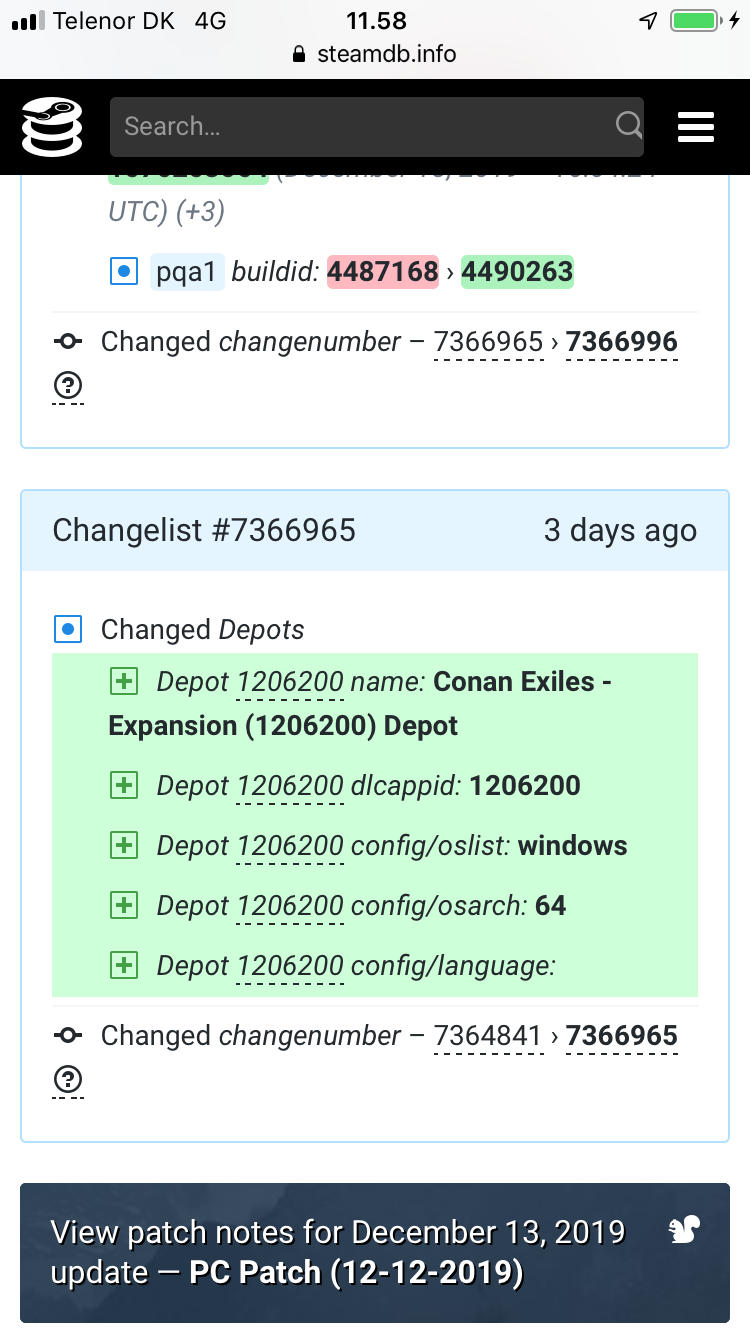View patch notes for December 13, 2019
This screenshot has height=1334, width=750.
pyautogui.click(x=340, y=1252)
